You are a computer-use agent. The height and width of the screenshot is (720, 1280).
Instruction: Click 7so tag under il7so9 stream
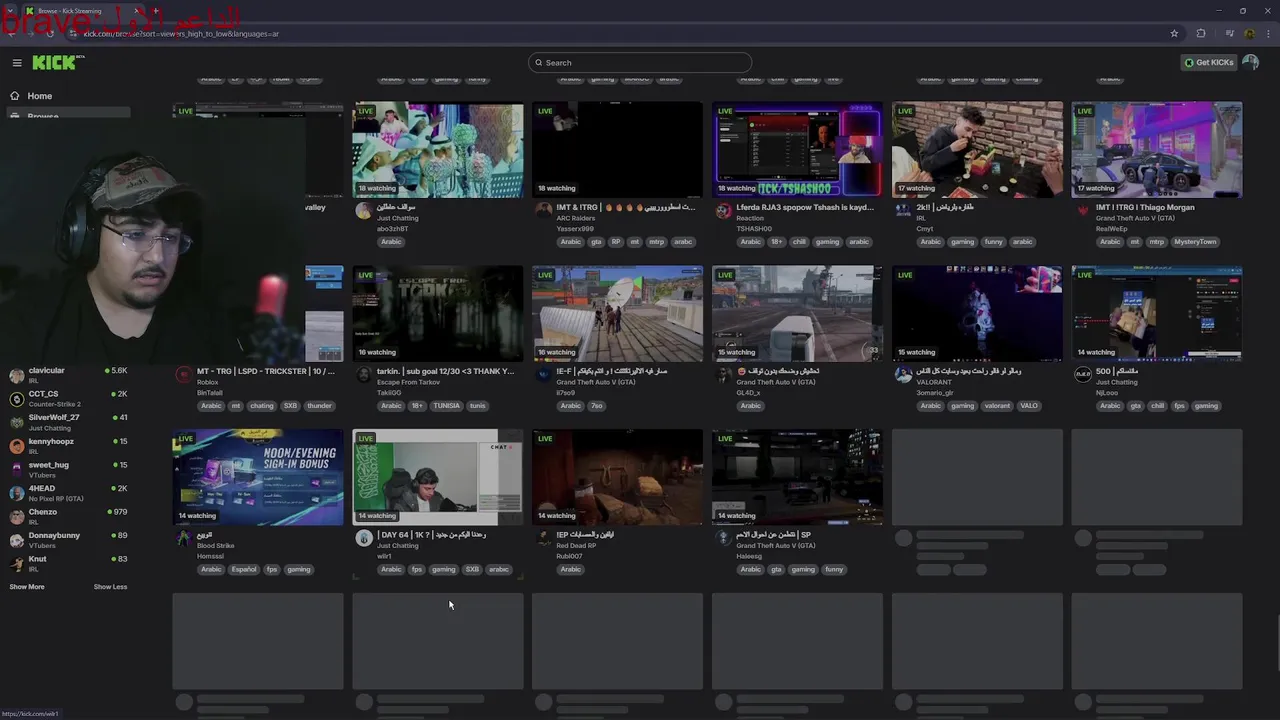[596, 406]
